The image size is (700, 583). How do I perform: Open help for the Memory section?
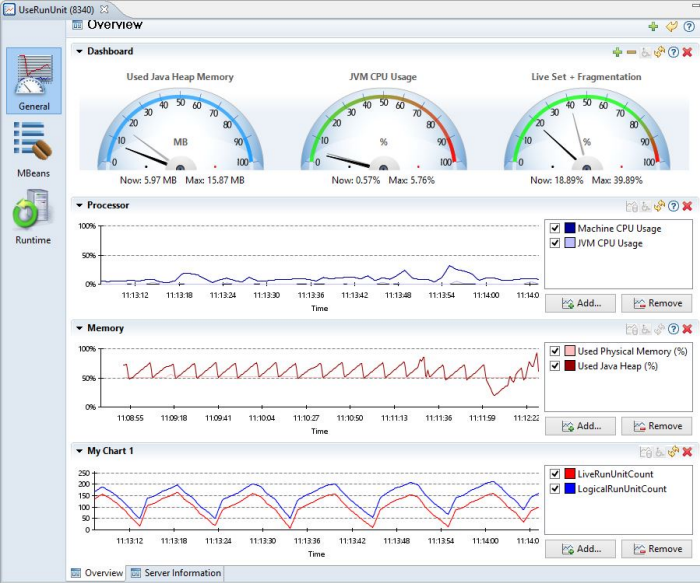tap(673, 329)
